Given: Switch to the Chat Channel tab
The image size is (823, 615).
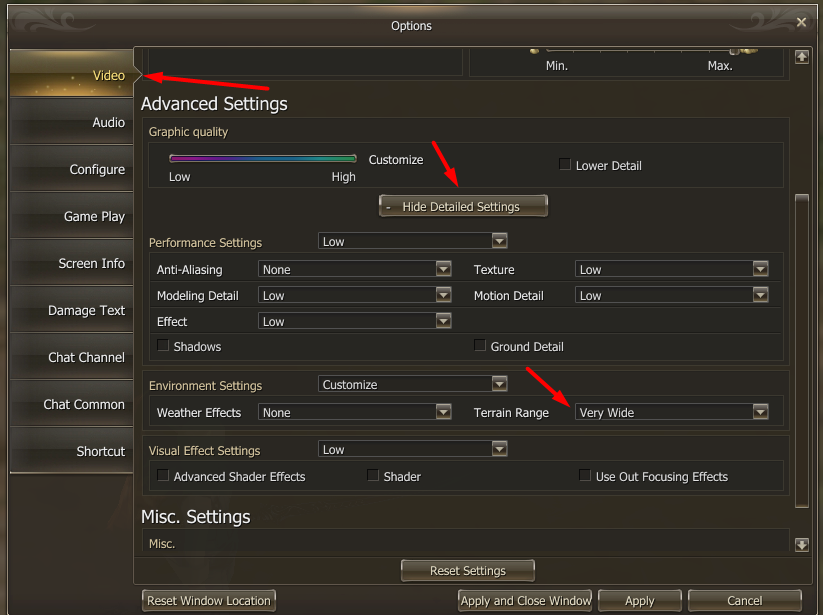Looking at the screenshot, I should click(x=72, y=357).
